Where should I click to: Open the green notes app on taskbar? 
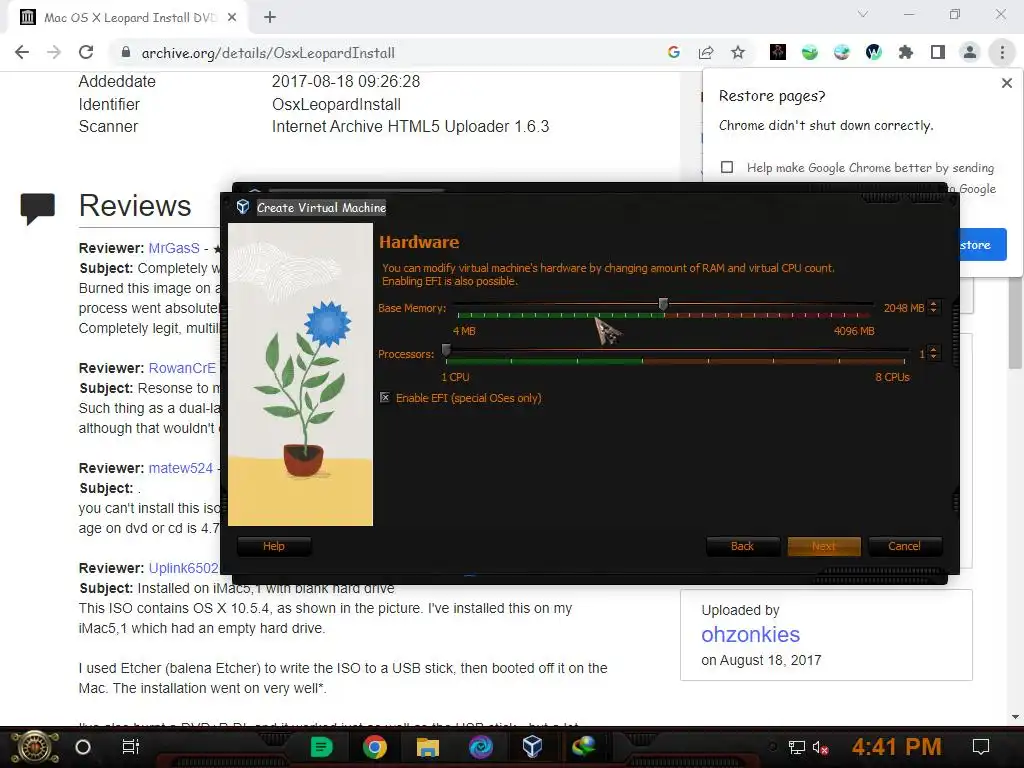click(x=321, y=746)
